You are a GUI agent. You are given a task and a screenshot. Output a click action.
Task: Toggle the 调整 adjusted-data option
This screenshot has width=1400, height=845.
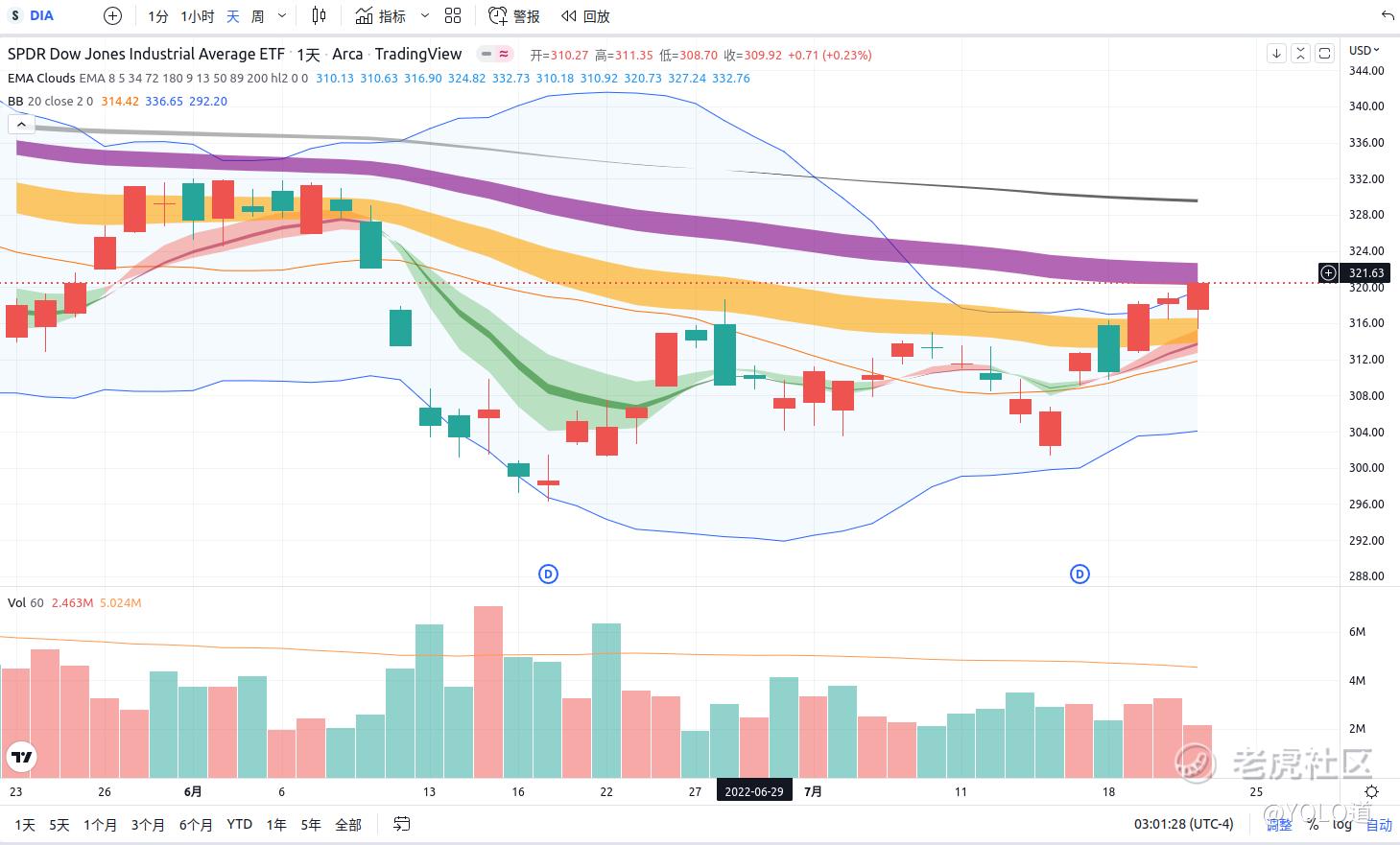coord(1279,825)
